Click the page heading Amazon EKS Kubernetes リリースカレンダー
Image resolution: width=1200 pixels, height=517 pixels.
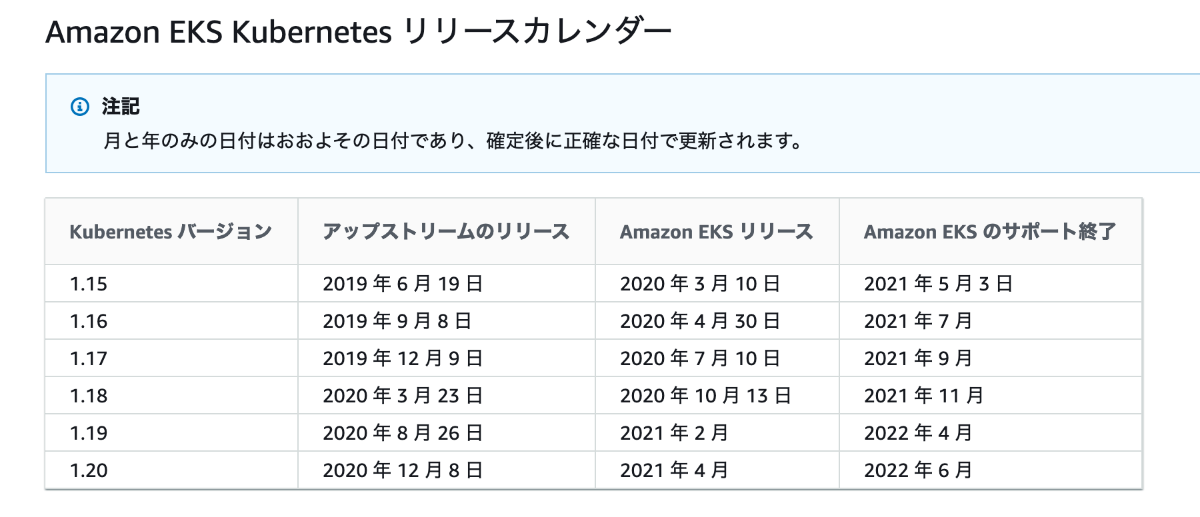pos(358,31)
